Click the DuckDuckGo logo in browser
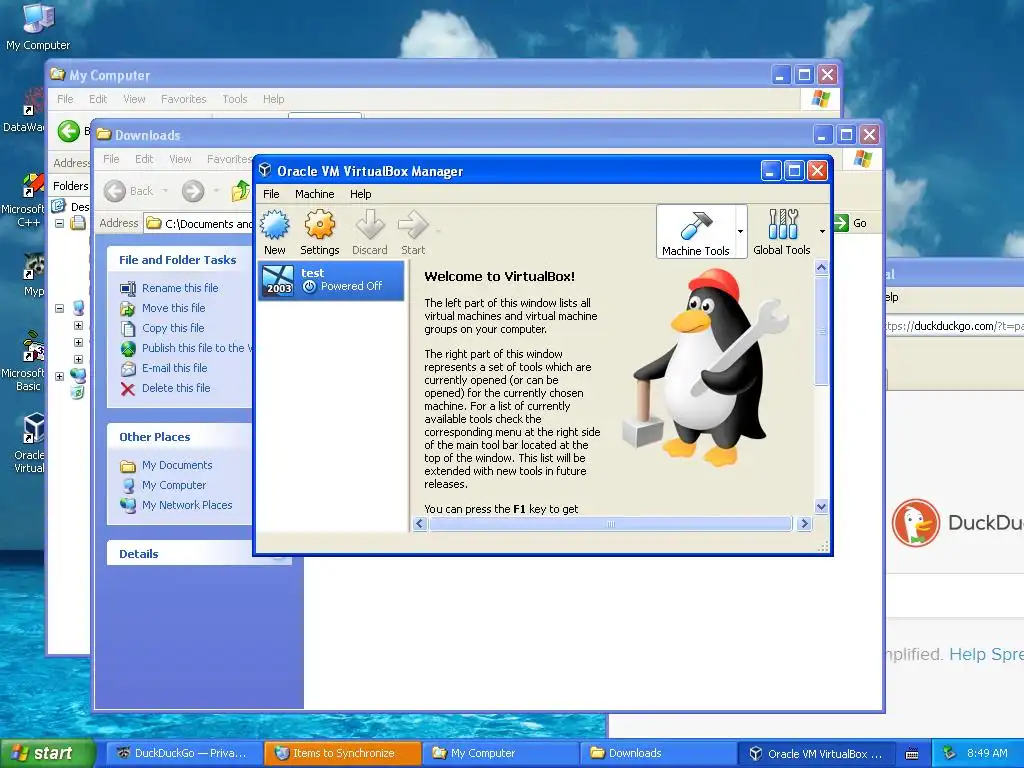This screenshot has width=1024, height=768. coord(916,523)
